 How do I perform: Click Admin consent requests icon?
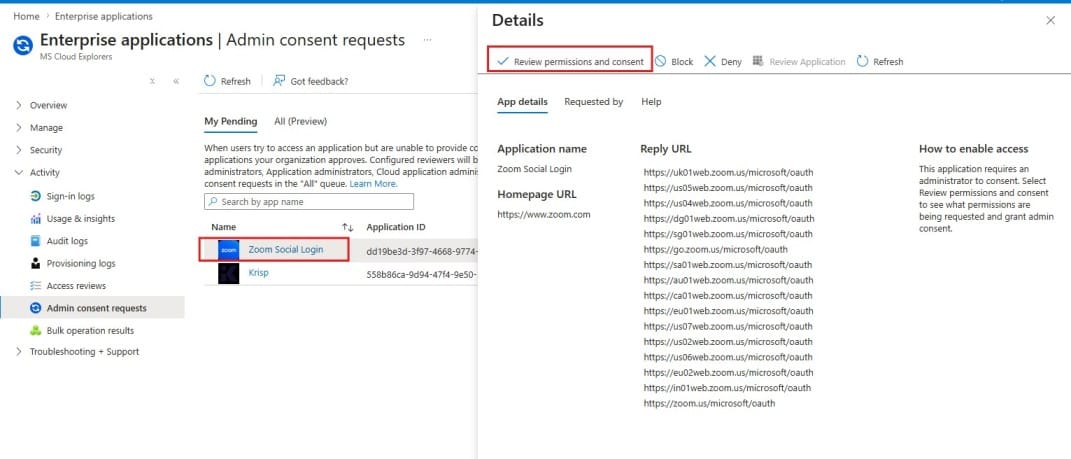pyautogui.click(x=36, y=308)
